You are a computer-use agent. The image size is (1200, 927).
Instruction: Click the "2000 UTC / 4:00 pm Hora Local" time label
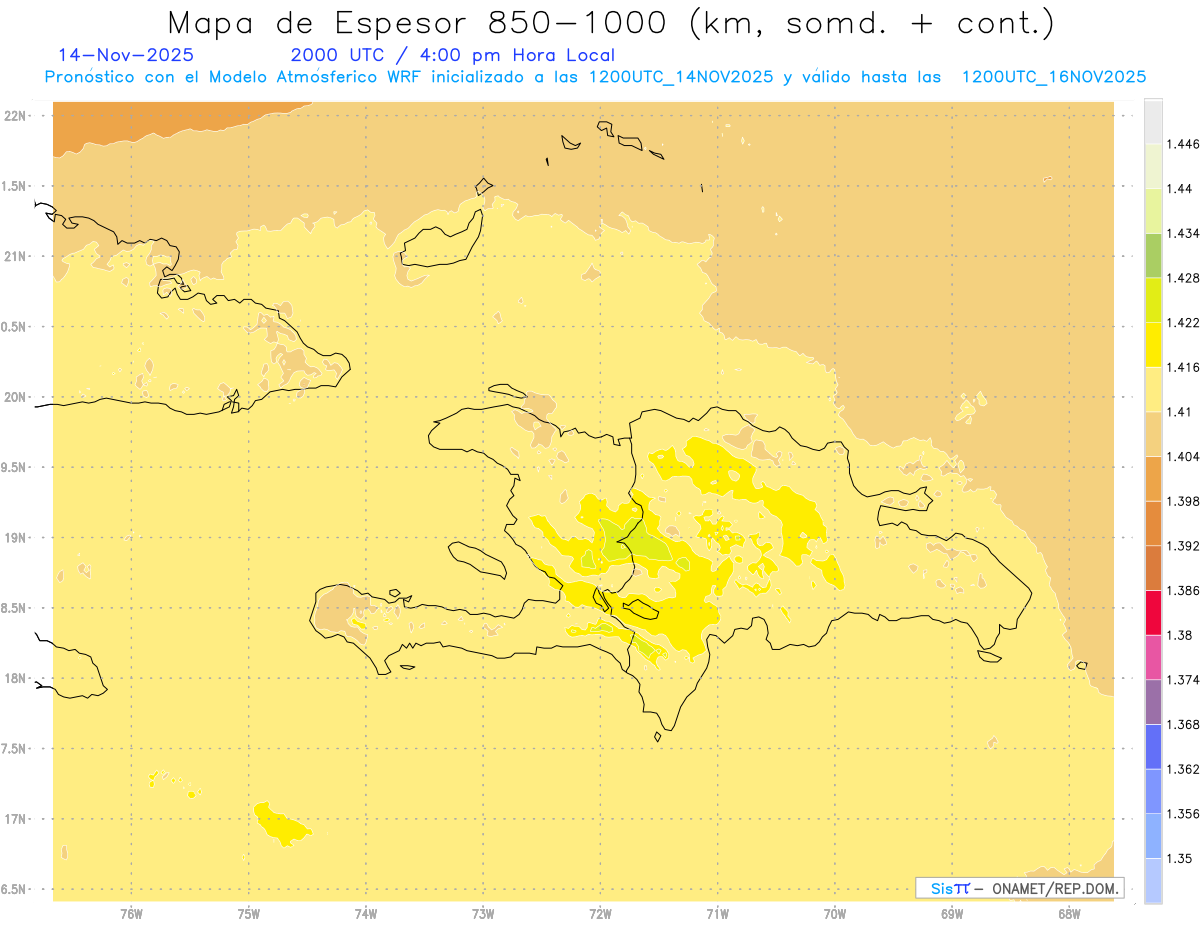[453, 56]
